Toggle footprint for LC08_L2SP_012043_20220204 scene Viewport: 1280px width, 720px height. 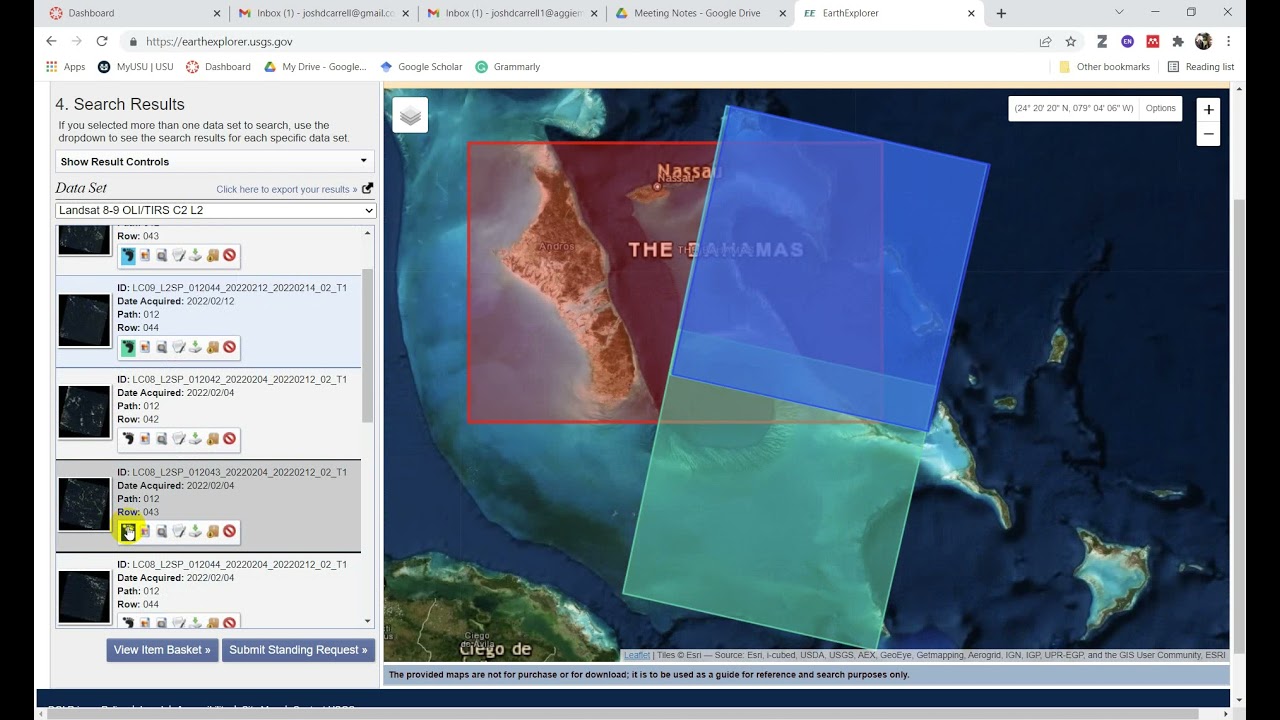pos(128,531)
